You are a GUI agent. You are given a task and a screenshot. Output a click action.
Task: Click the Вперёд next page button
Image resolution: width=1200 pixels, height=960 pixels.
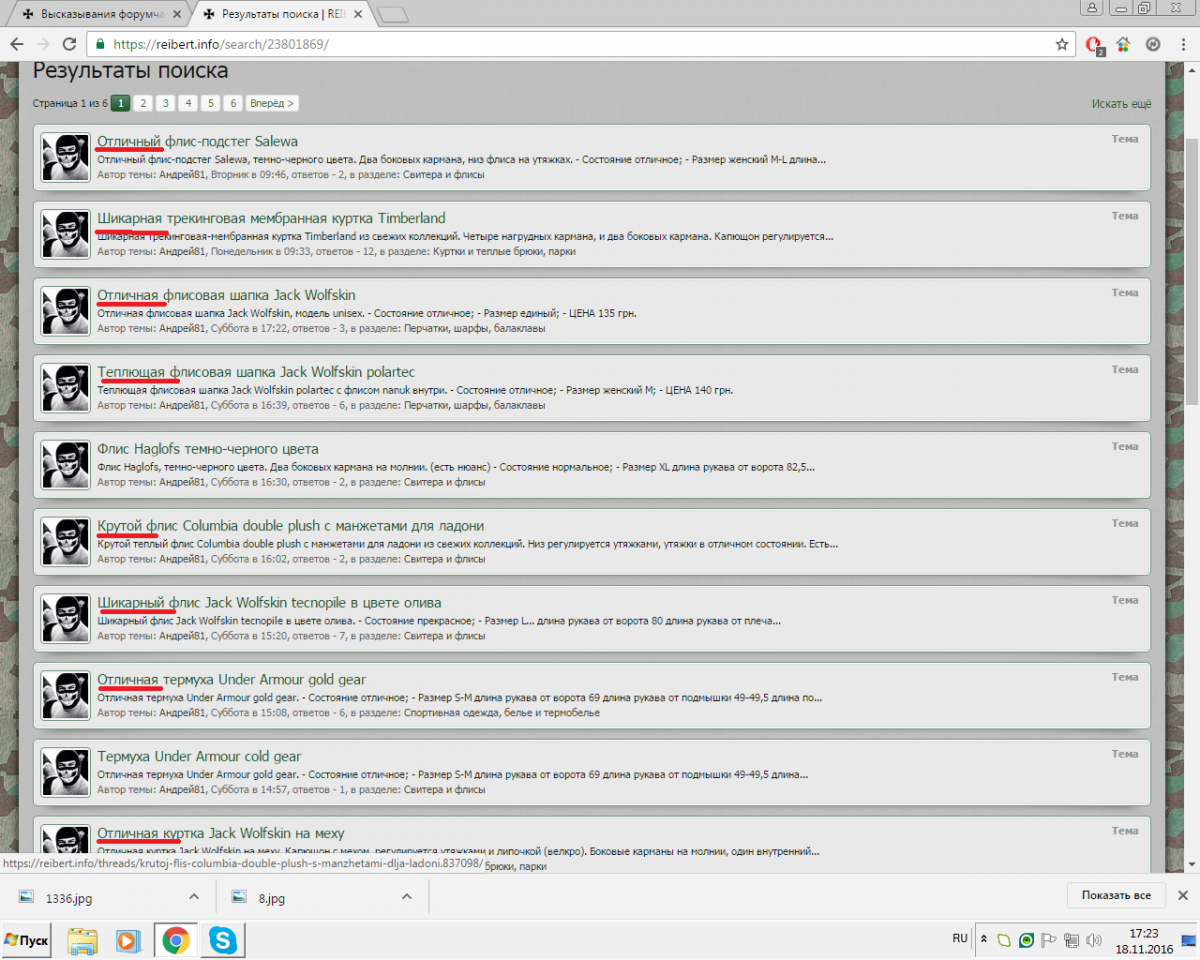click(x=272, y=103)
